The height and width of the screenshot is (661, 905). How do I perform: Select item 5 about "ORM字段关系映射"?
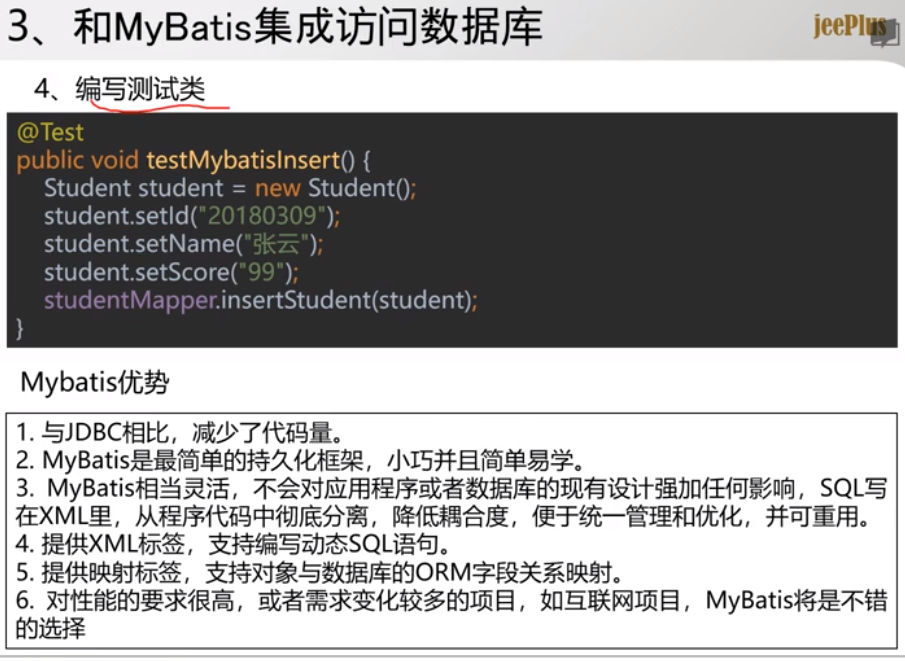click(x=320, y=572)
